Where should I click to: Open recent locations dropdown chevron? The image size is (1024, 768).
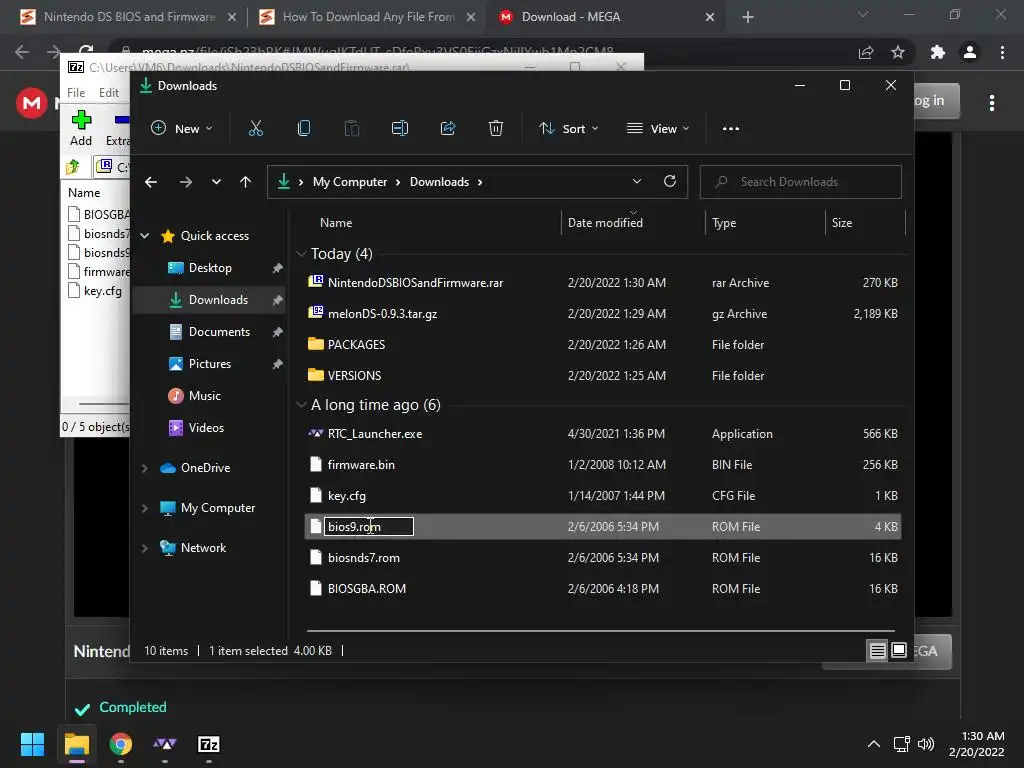pyautogui.click(x=216, y=182)
